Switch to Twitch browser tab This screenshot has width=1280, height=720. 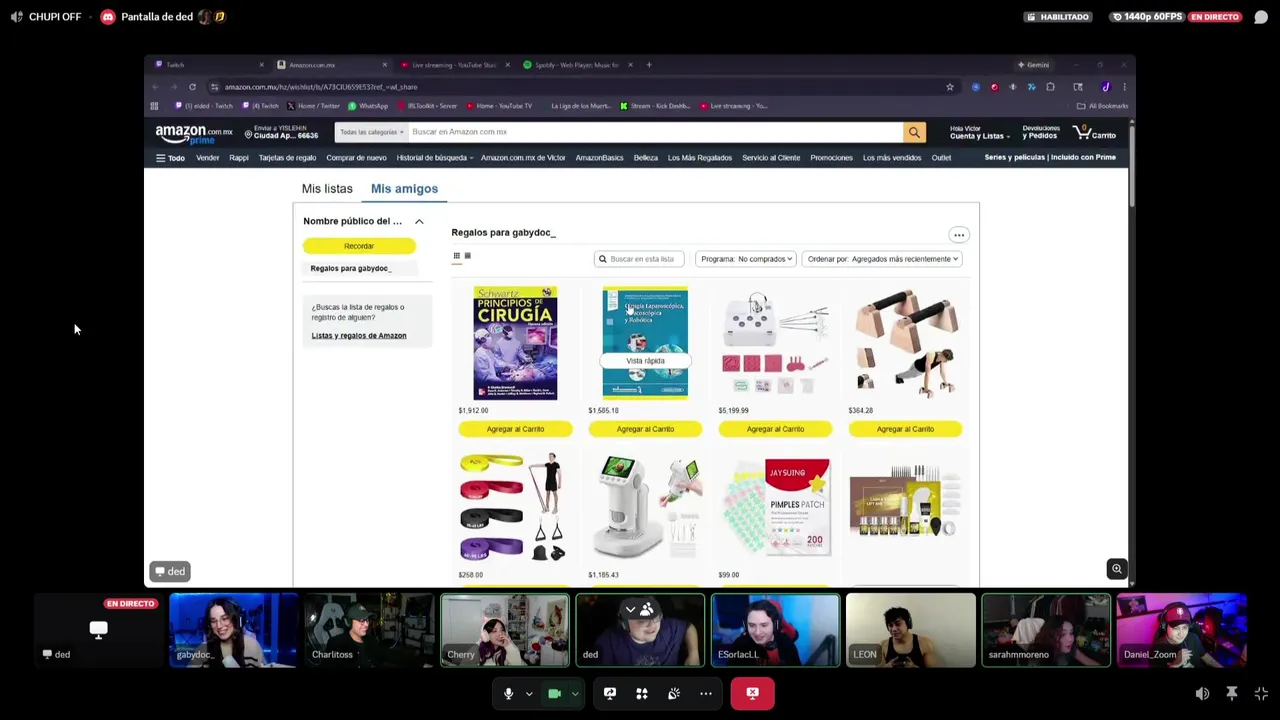pyautogui.click(x=208, y=65)
